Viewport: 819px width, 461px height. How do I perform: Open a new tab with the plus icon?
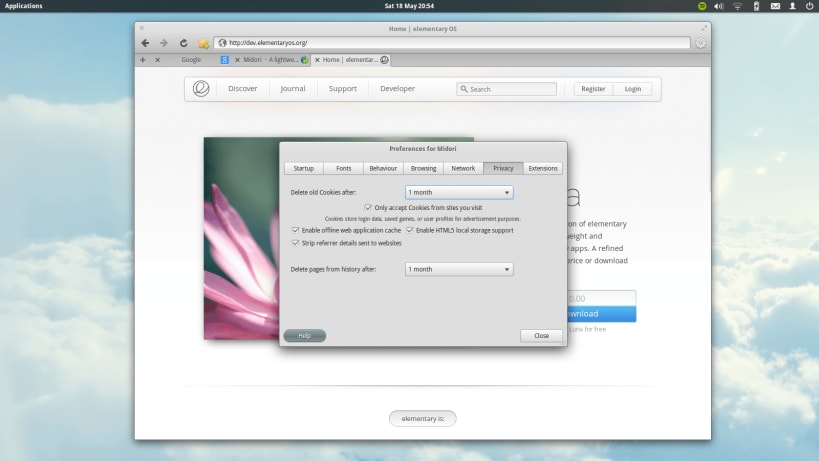(143, 60)
